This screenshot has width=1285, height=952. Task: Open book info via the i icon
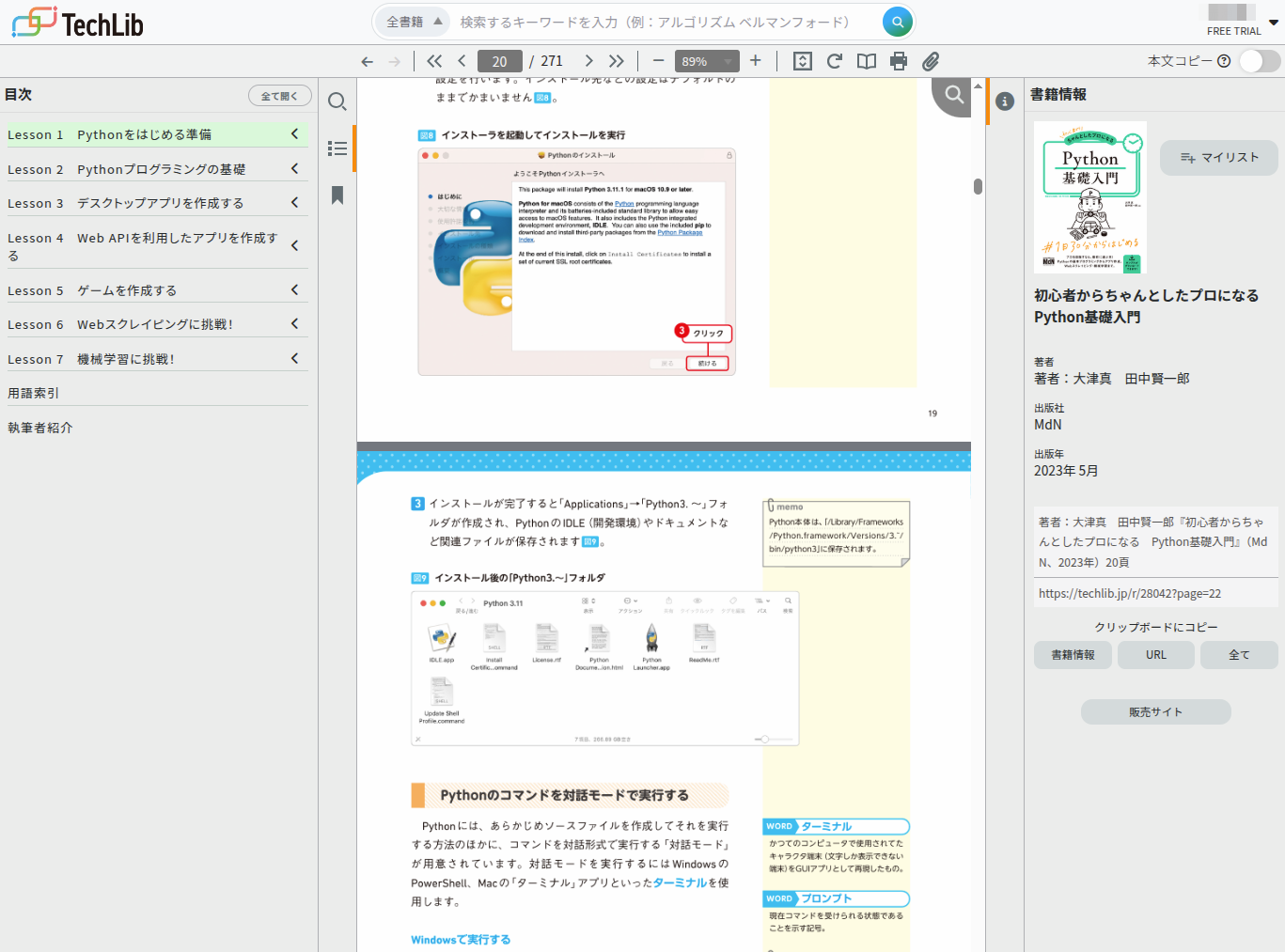pyautogui.click(x=1004, y=101)
